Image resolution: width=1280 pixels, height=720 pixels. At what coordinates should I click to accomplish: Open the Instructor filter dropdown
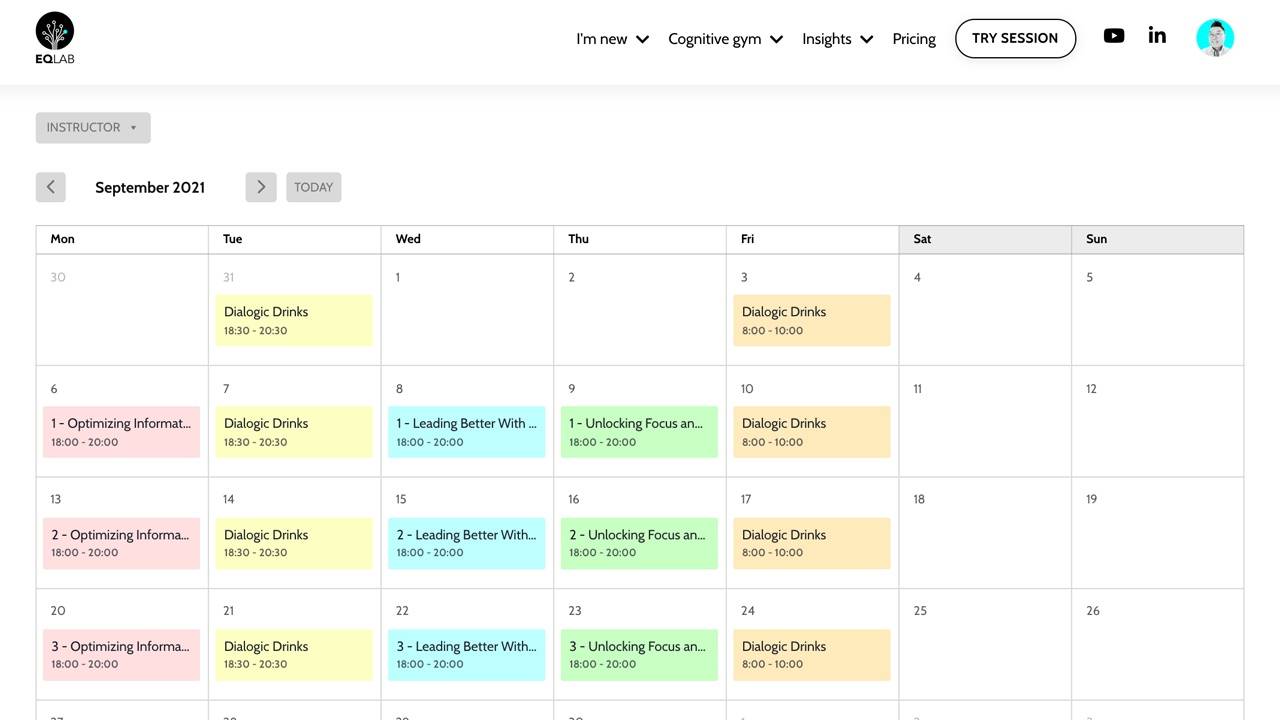[x=93, y=127]
